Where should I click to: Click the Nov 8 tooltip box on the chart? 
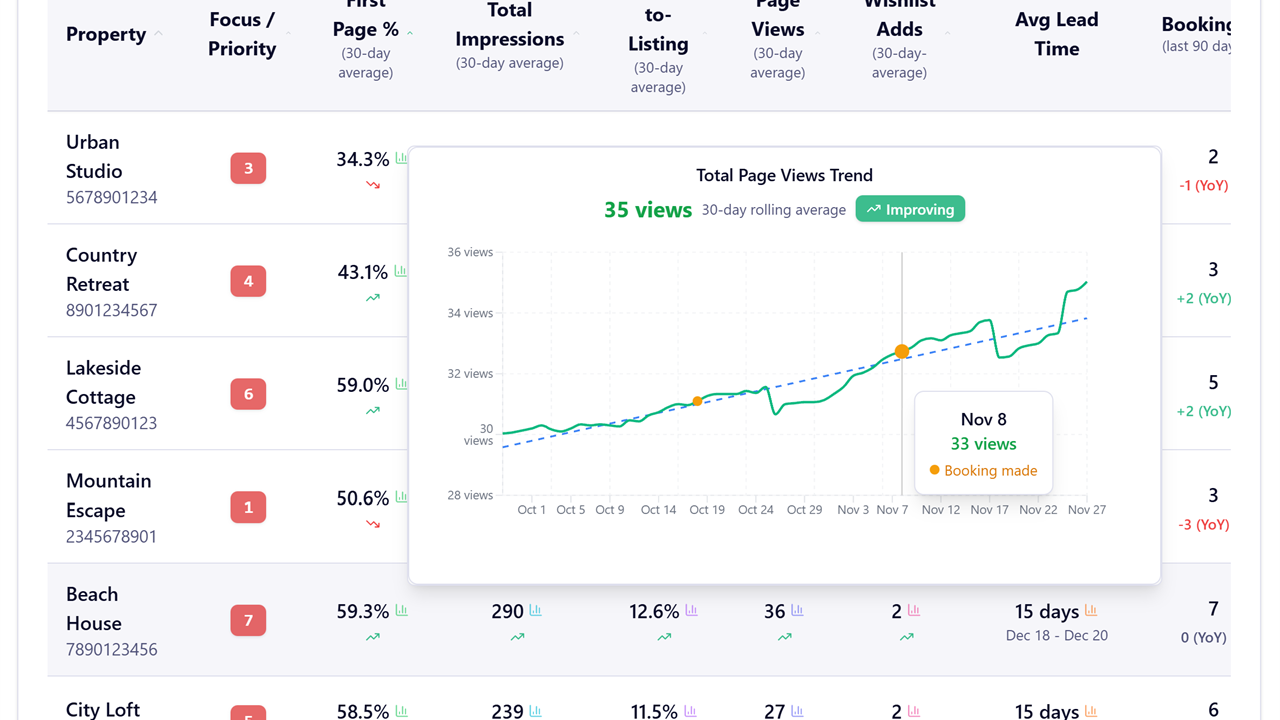(x=984, y=443)
